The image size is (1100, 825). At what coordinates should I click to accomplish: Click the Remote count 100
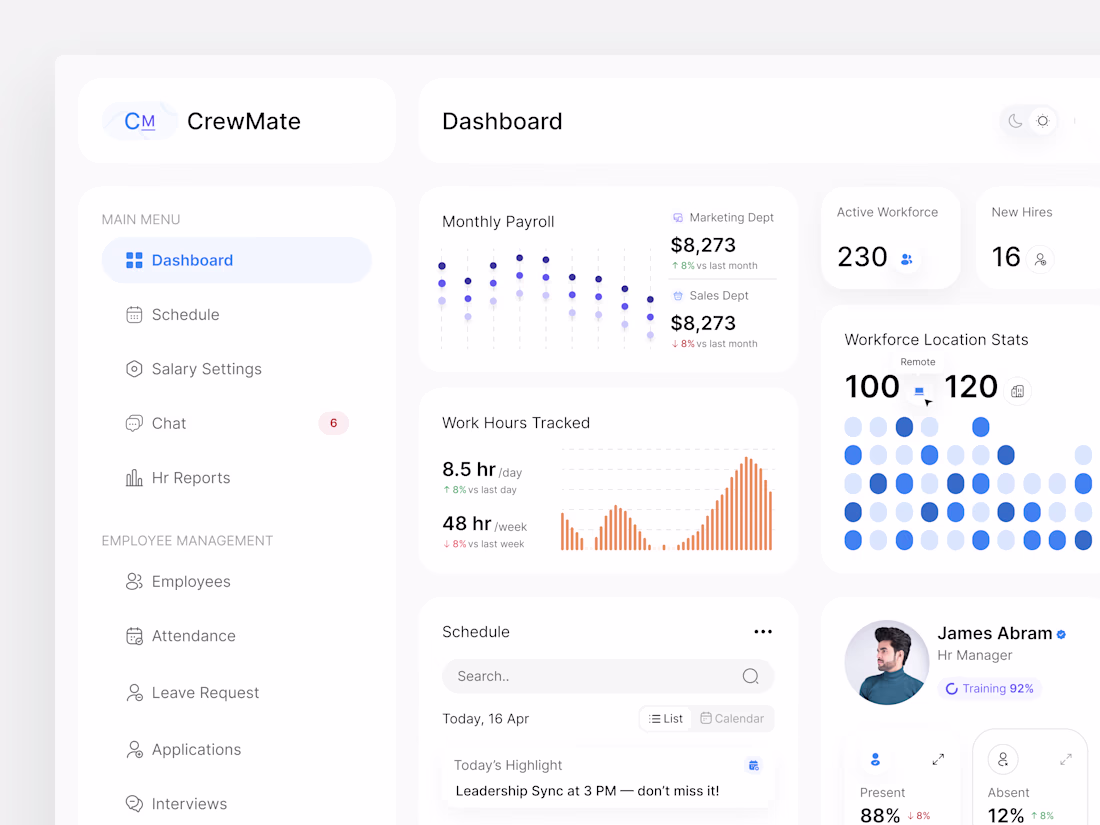(x=871, y=387)
